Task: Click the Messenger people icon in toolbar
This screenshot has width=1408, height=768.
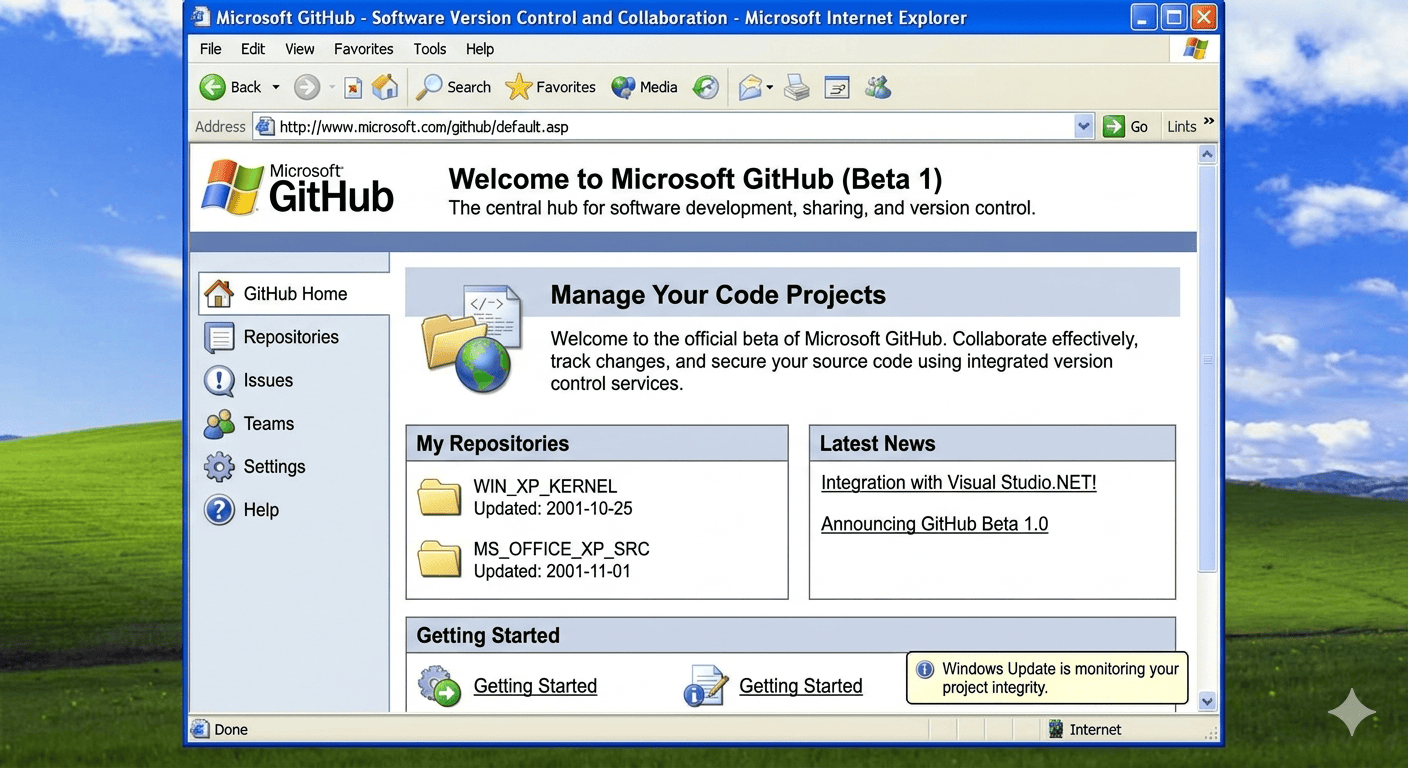Action: (x=878, y=88)
